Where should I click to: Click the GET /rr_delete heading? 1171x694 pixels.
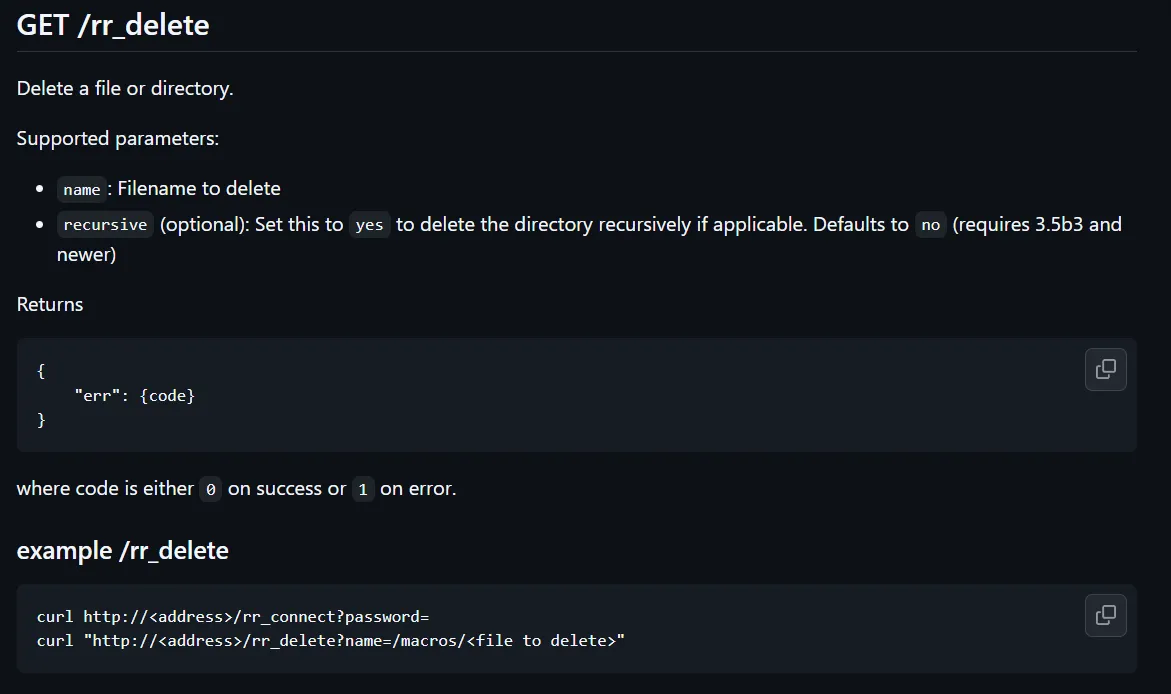(x=113, y=25)
